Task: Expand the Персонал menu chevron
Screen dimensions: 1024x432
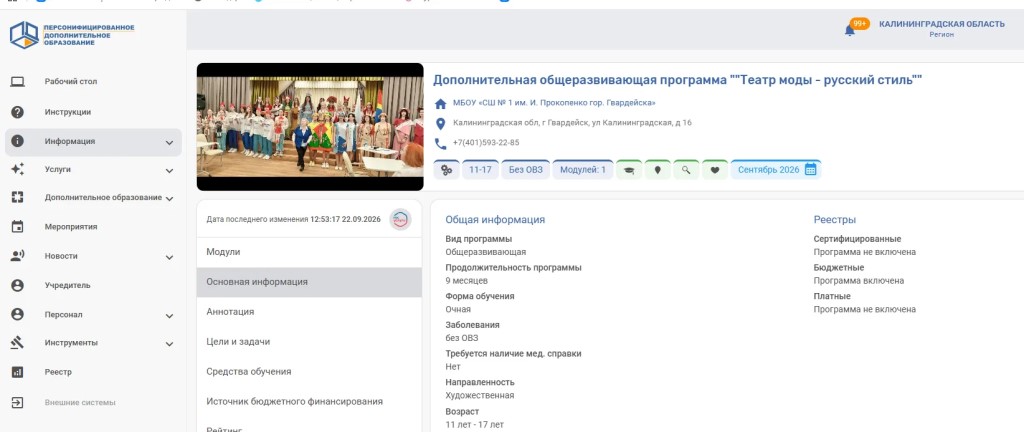Action: coord(169,316)
